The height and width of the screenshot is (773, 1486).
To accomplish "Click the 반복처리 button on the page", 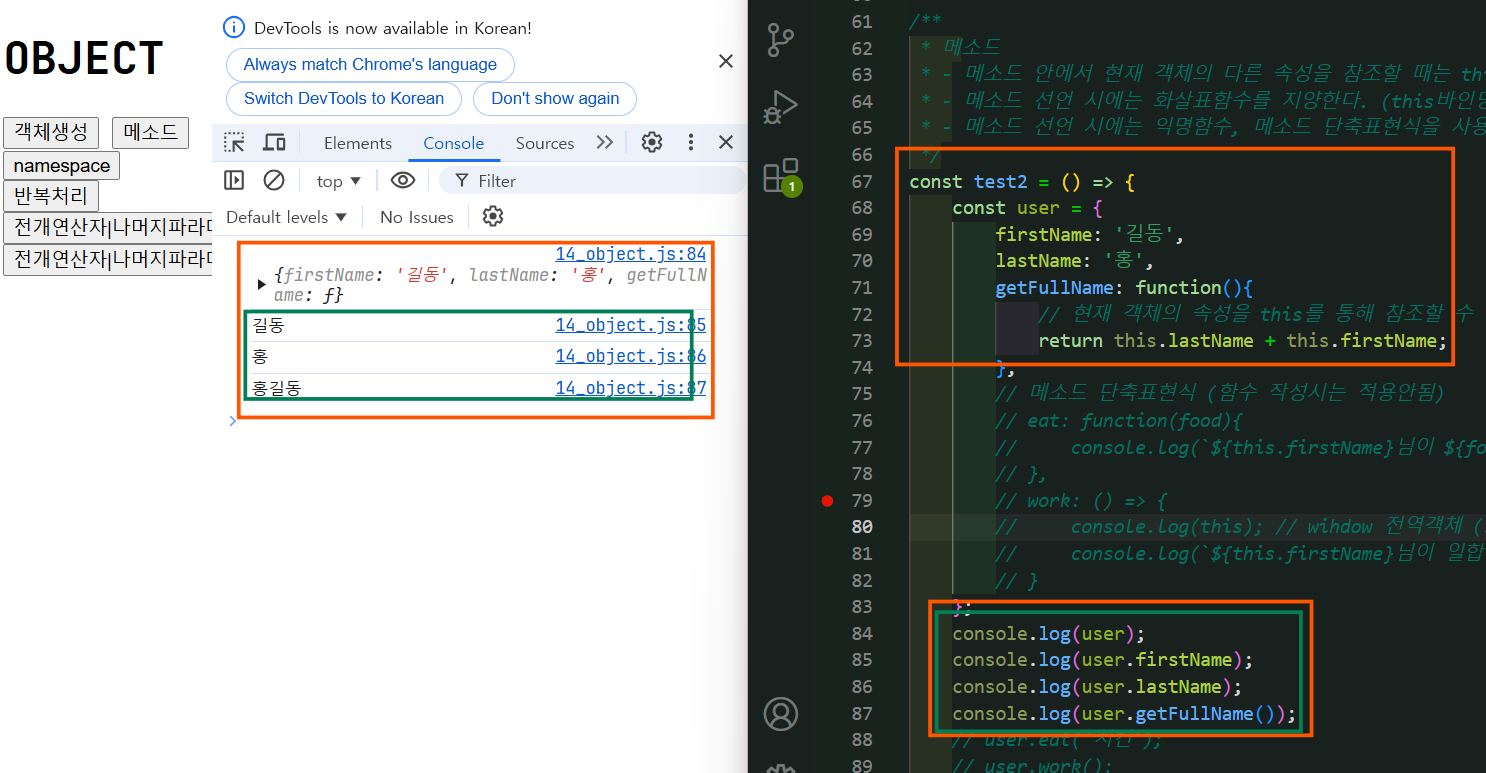I will tap(51, 196).
